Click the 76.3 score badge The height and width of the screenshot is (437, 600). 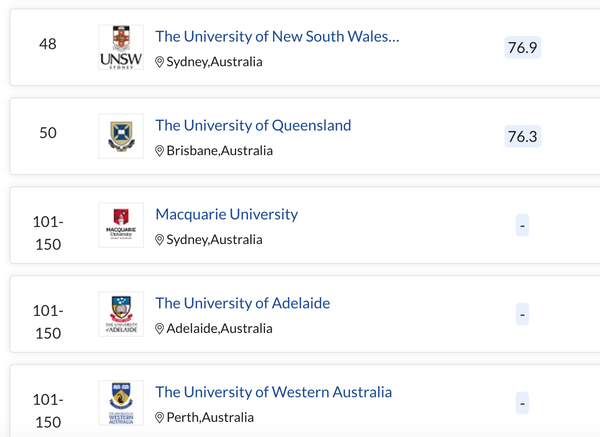[522, 136]
